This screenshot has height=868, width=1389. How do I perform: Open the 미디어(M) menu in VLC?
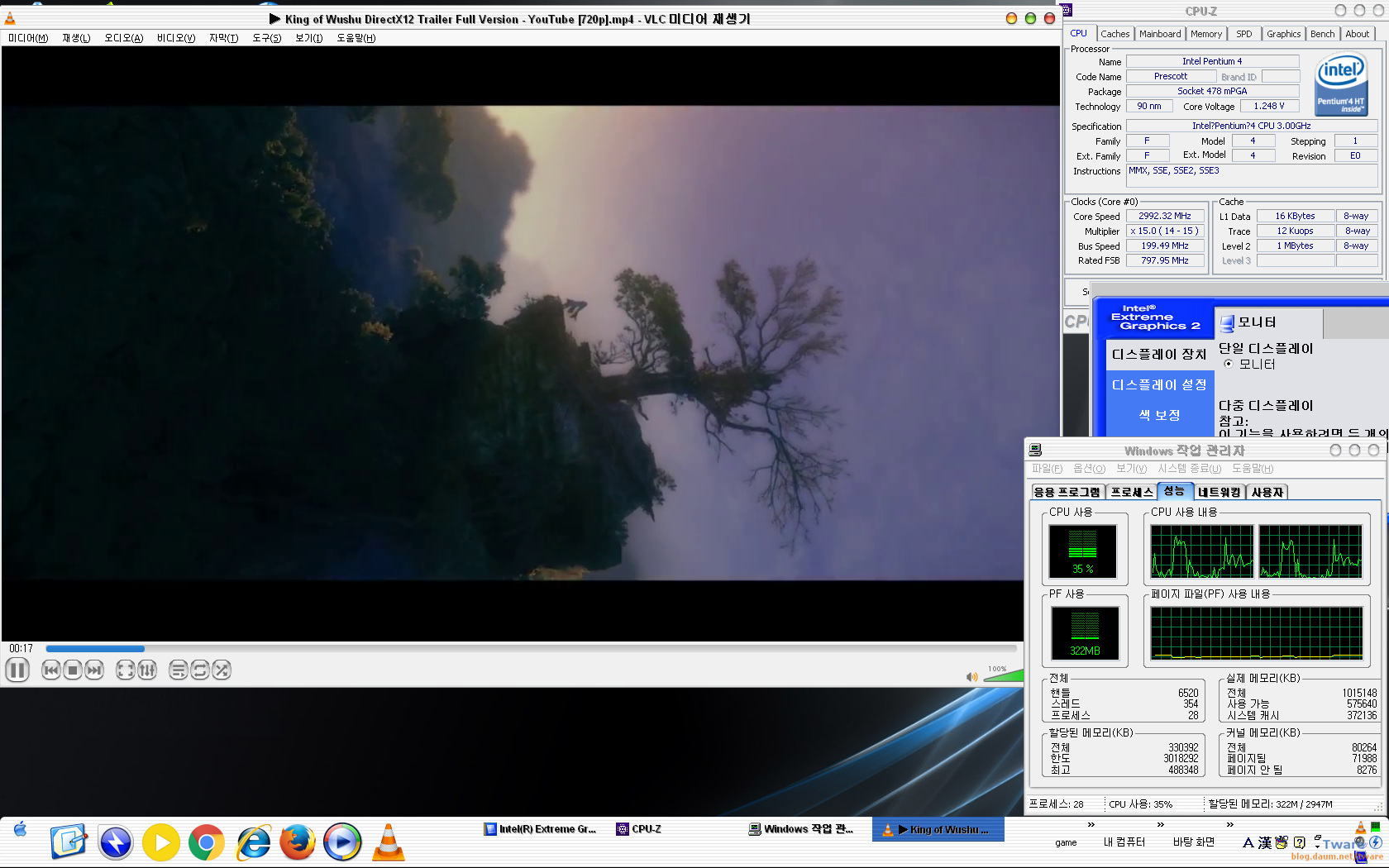[x=28, y=38]
